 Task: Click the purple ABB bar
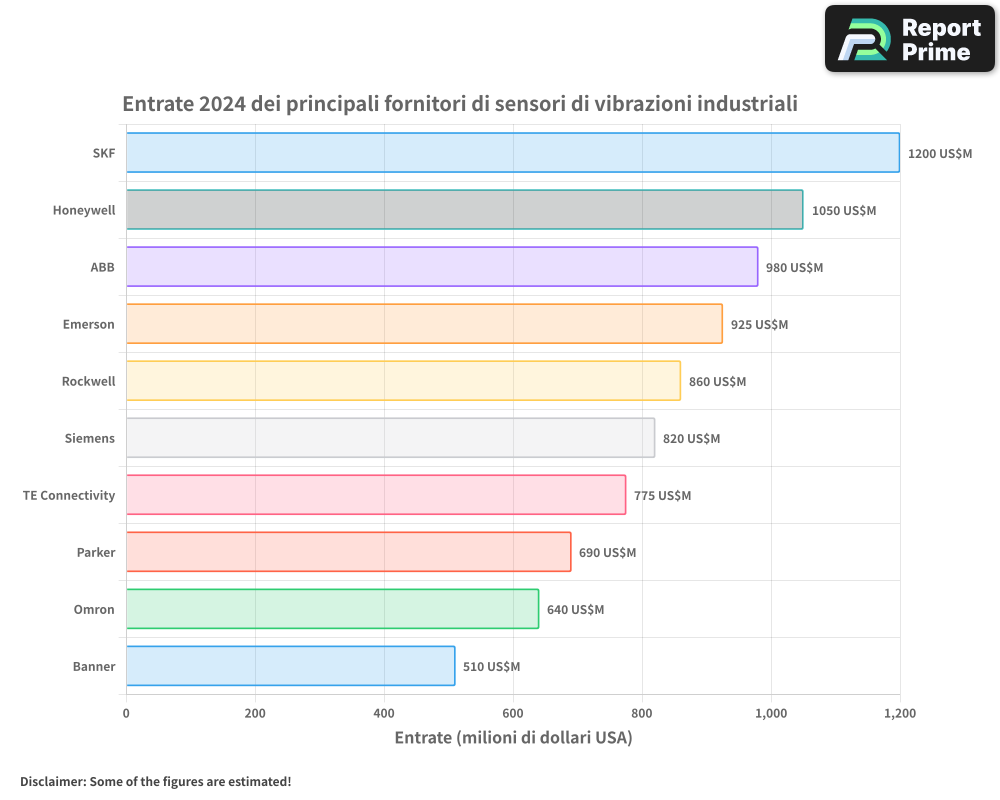[441, 267]
